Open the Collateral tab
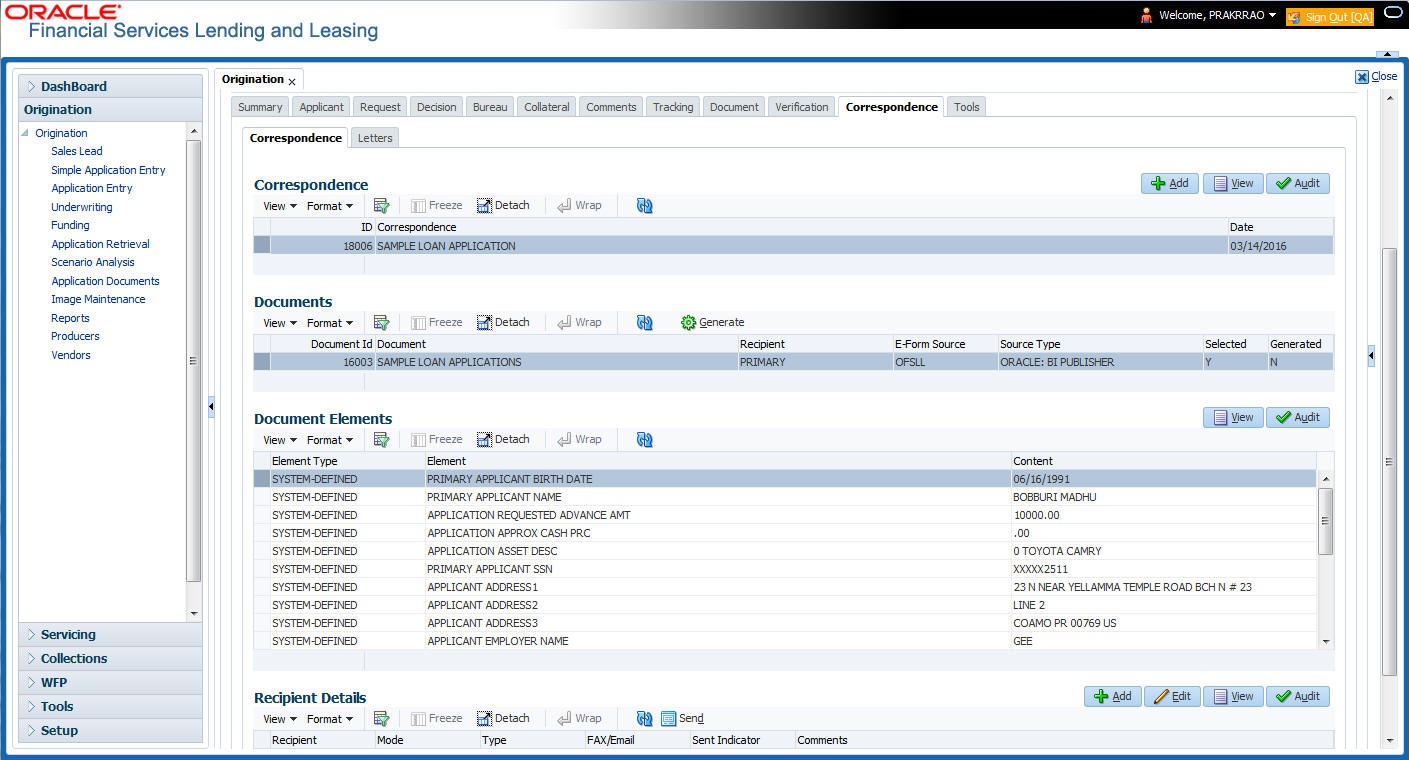The width and height of the screenshot is (1409, 760). point(546,107)
